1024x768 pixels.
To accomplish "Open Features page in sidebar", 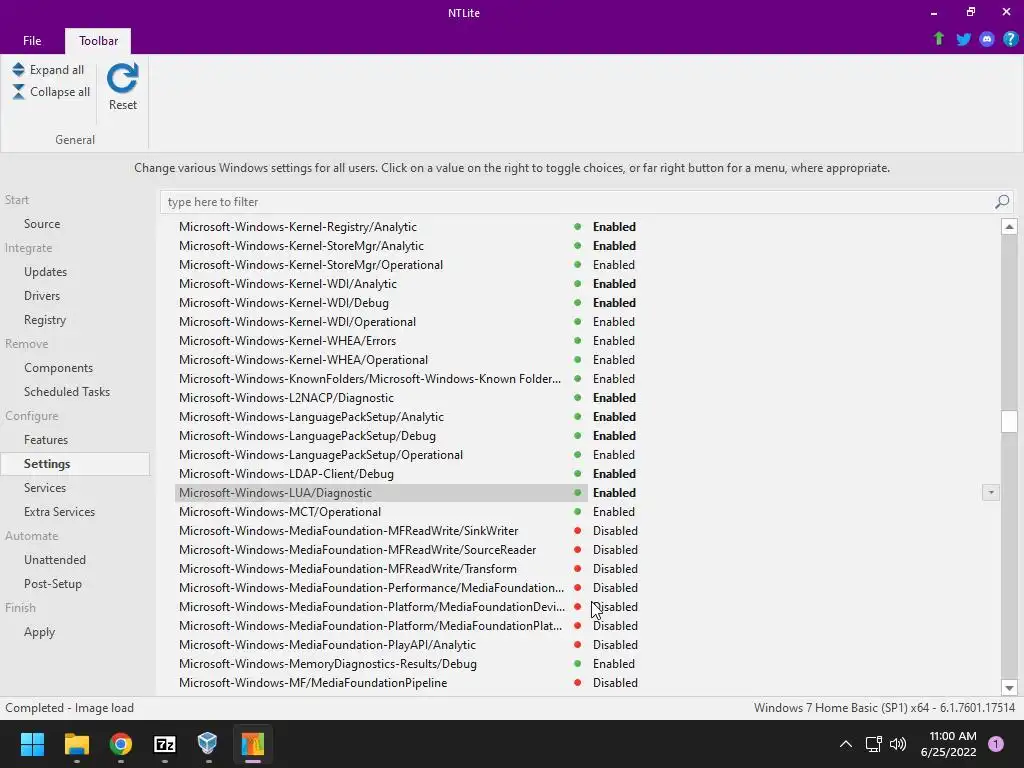I will [46, 440].
